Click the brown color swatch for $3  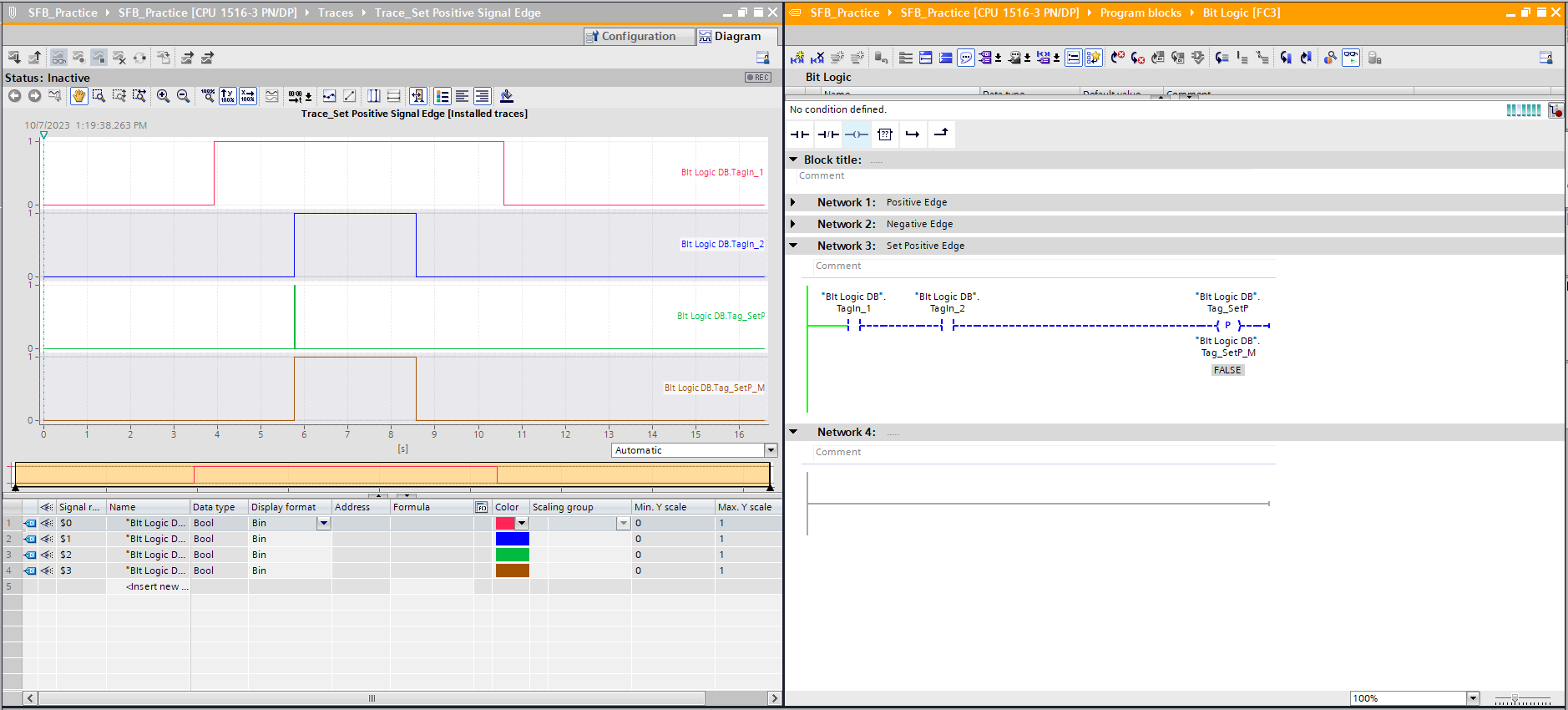tap(512, 571)
